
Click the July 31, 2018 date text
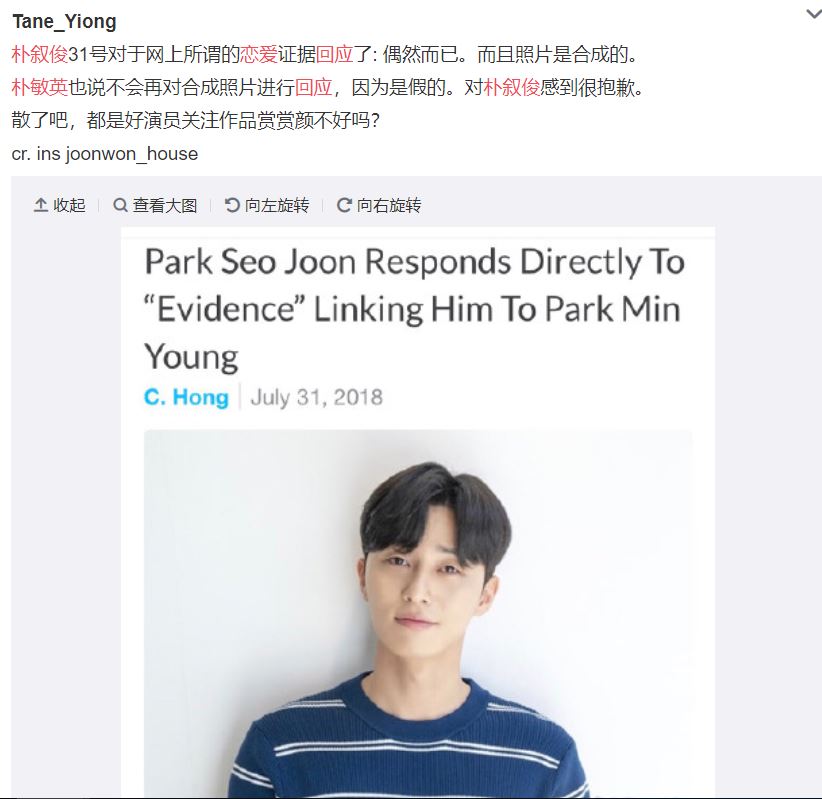click(x=317, y=397)
